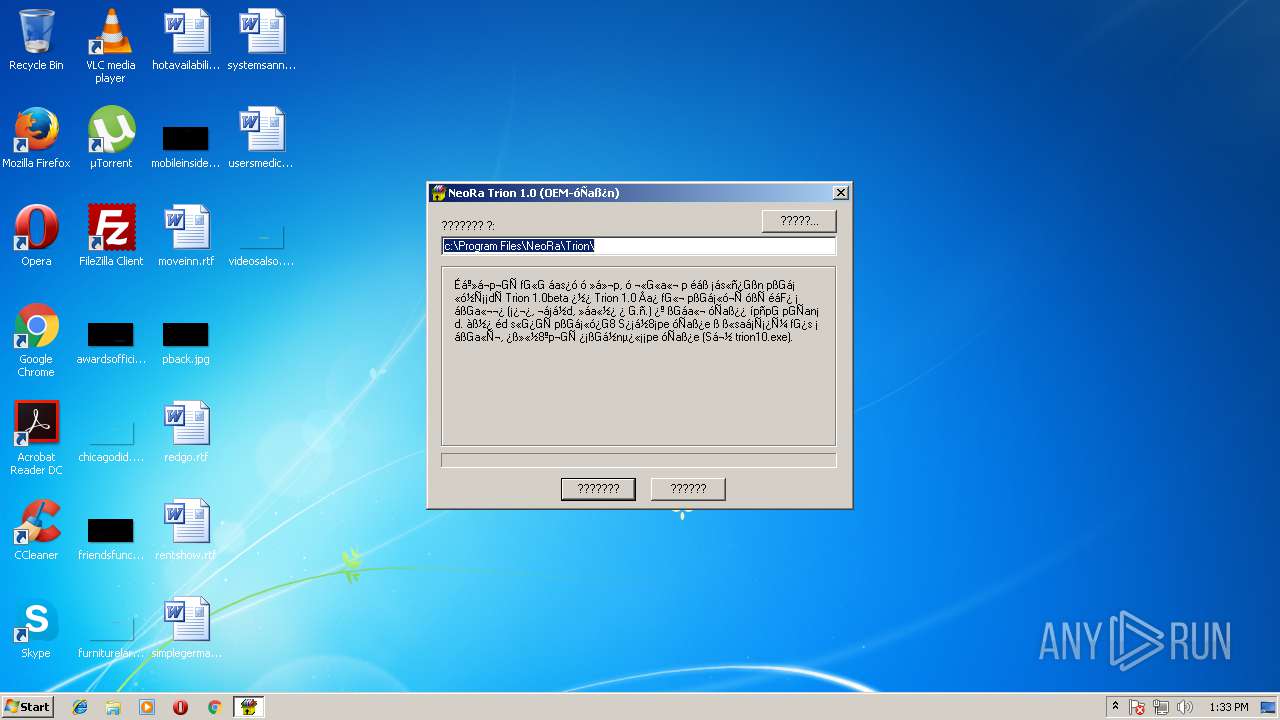Open the network tray icon
This screenshot has width=1280, height=720.
coord(1161,707)
